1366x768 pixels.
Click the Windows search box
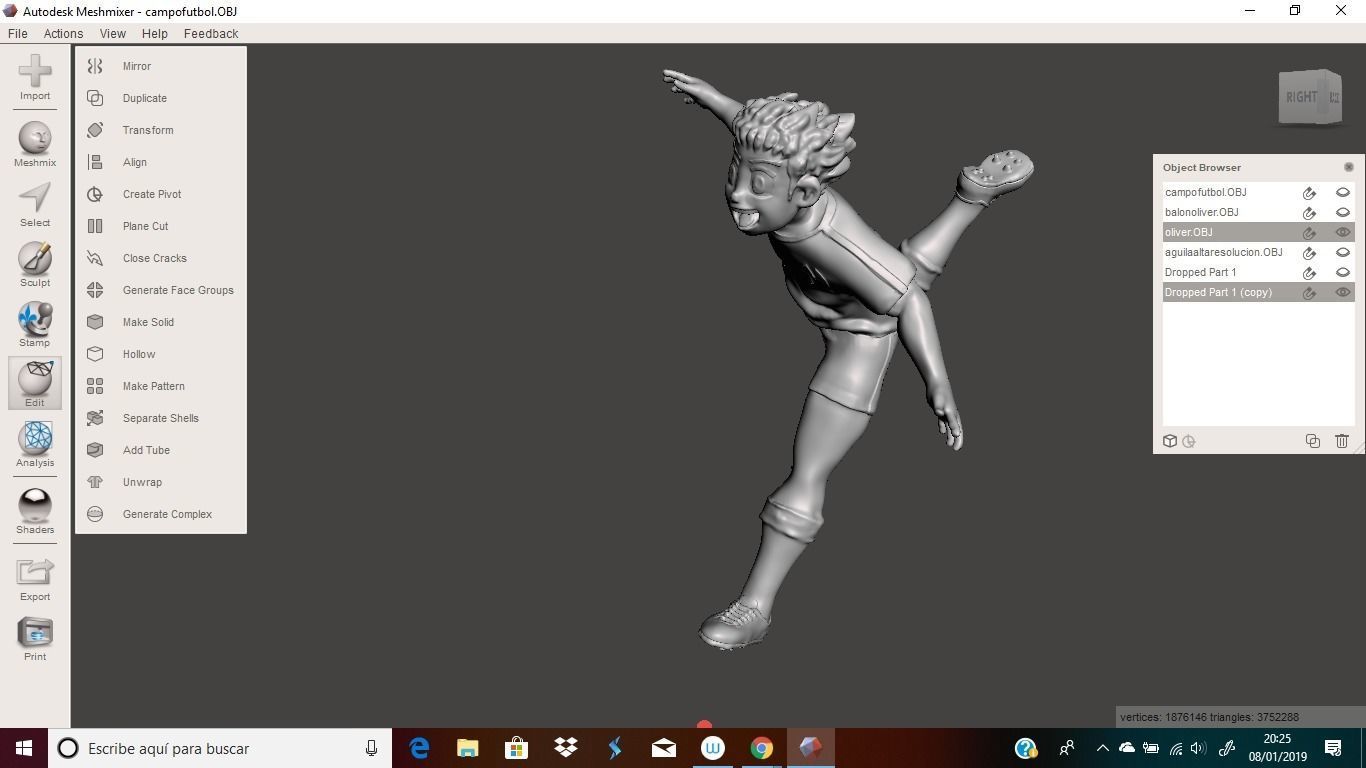[x=220, y=748]
